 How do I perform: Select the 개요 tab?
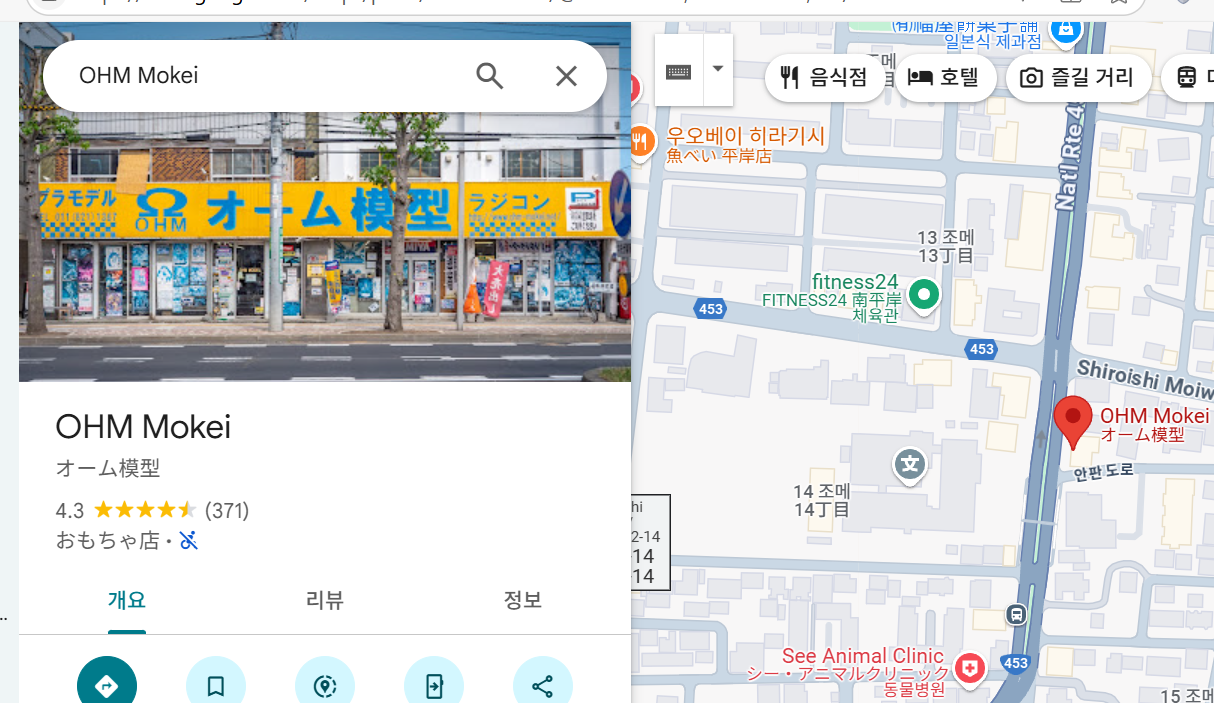pyautogui.click(x=127, y=601)
